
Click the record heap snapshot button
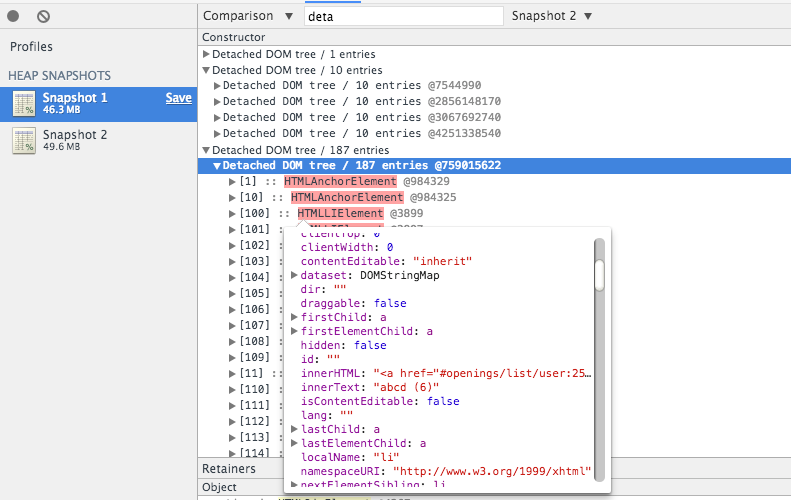pyautogui.click(x=15, y=16)
